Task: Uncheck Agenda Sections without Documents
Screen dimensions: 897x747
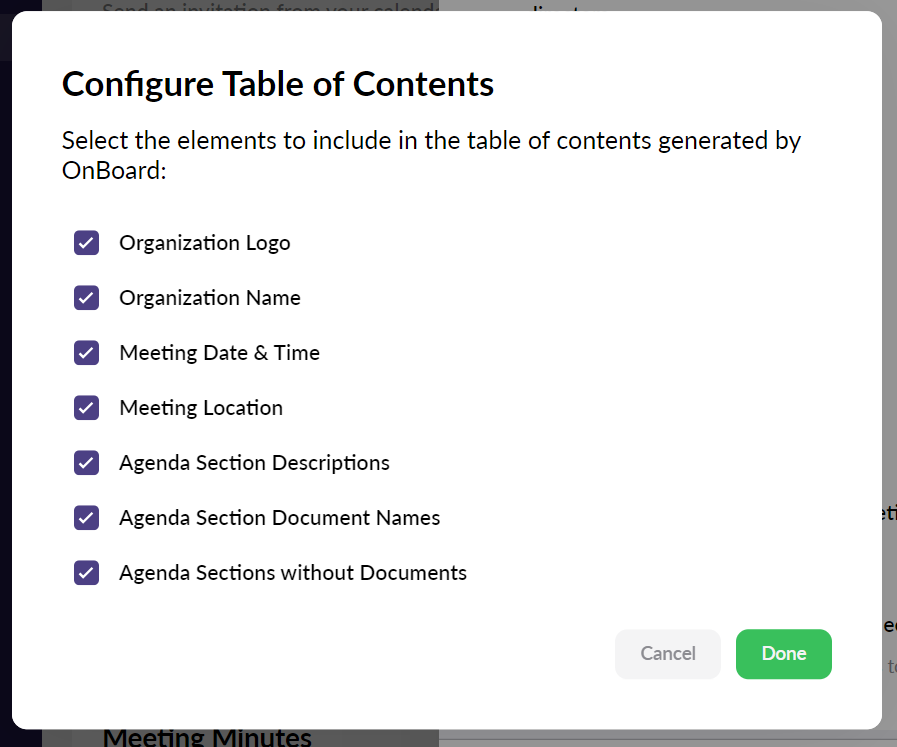Action: tap(86, 572)
